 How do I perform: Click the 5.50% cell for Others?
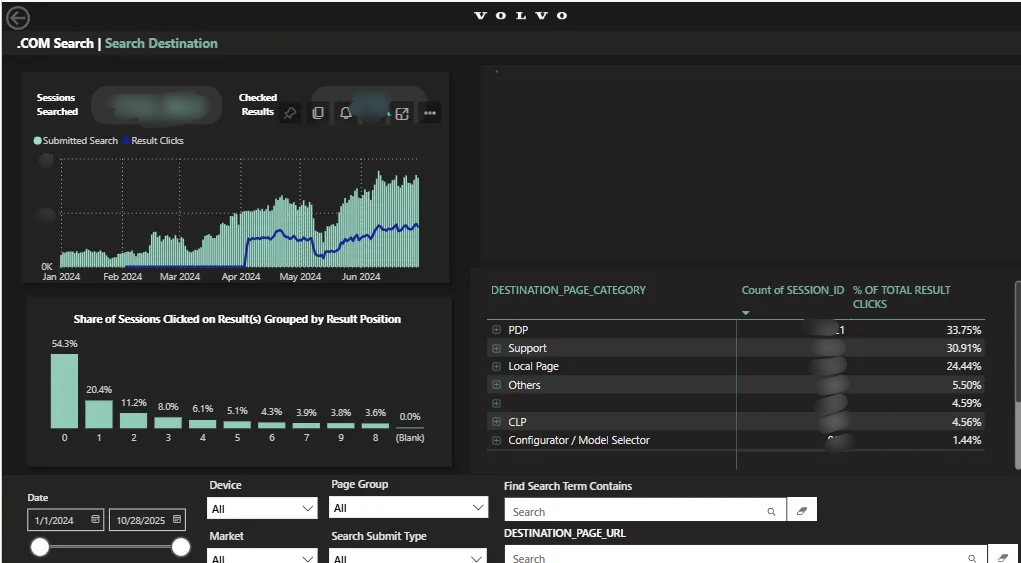(966, 385)
